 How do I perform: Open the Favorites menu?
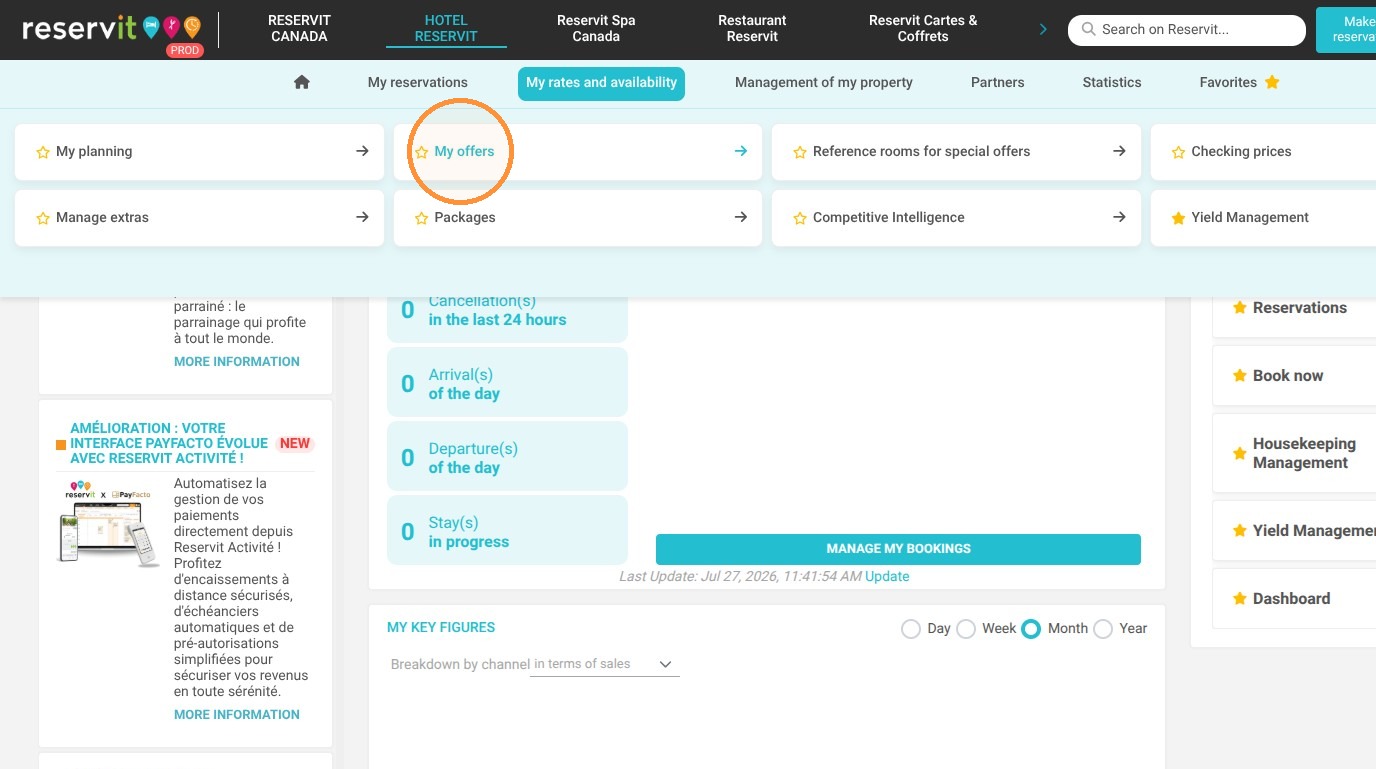[x=1240, y=82]
